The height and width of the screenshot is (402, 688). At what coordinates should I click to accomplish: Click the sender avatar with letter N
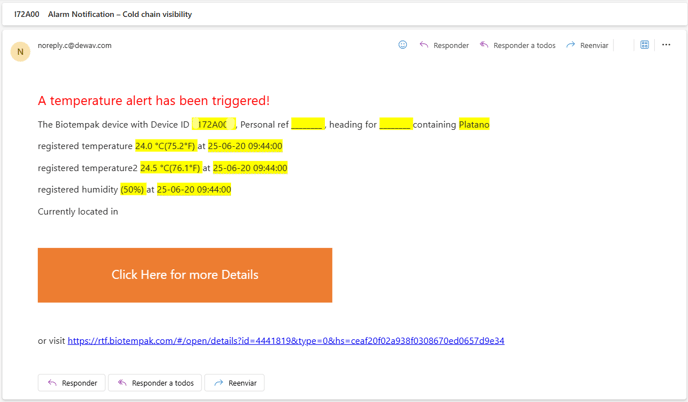[20, 52]
